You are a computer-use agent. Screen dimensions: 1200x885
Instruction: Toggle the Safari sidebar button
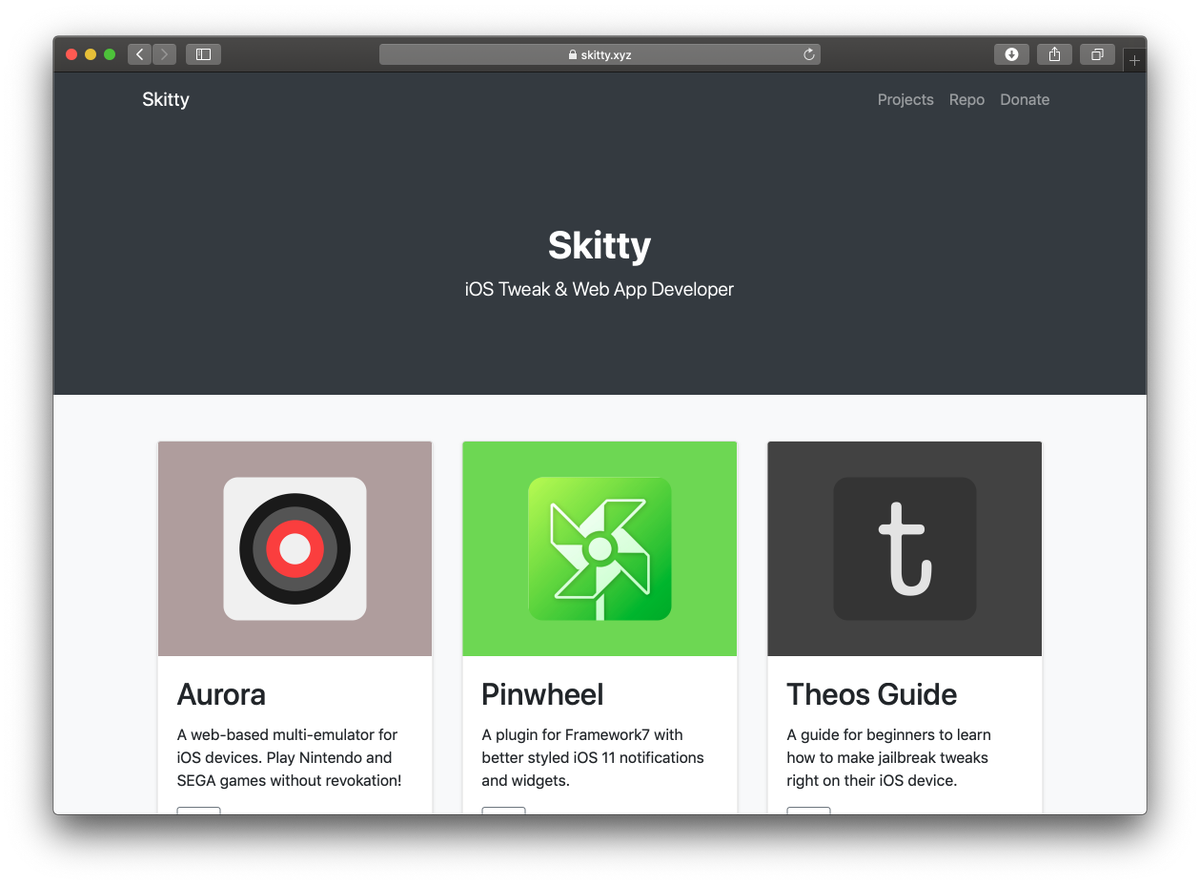click(203, 54)
